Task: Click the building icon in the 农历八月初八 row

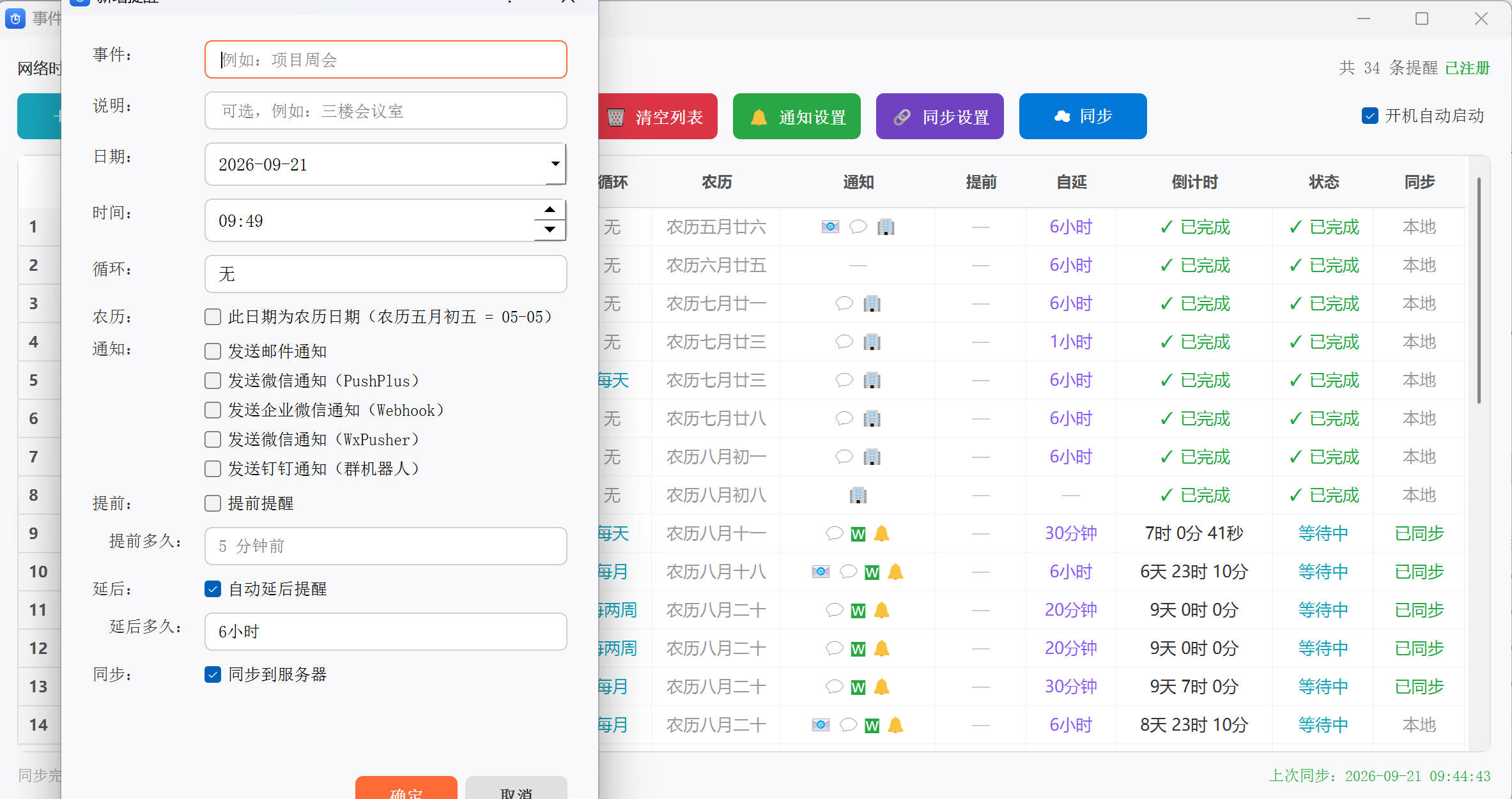Action: pyautogui.click(x=858, y=495)
